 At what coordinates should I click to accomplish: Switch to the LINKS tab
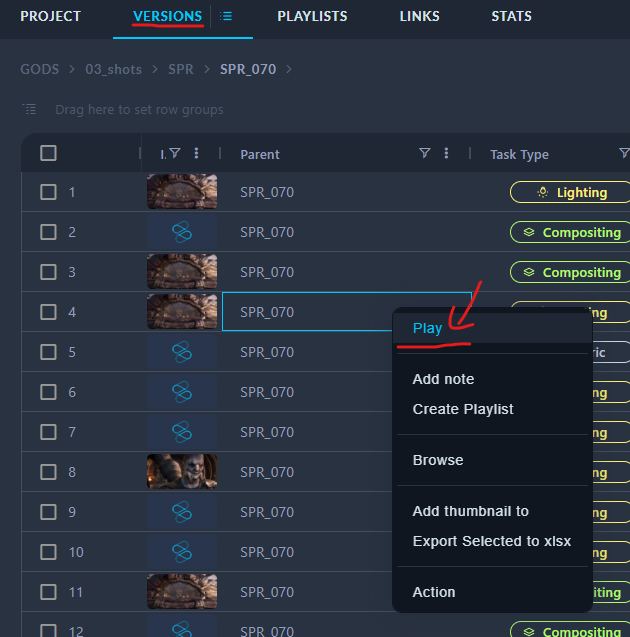click(419, 16)
